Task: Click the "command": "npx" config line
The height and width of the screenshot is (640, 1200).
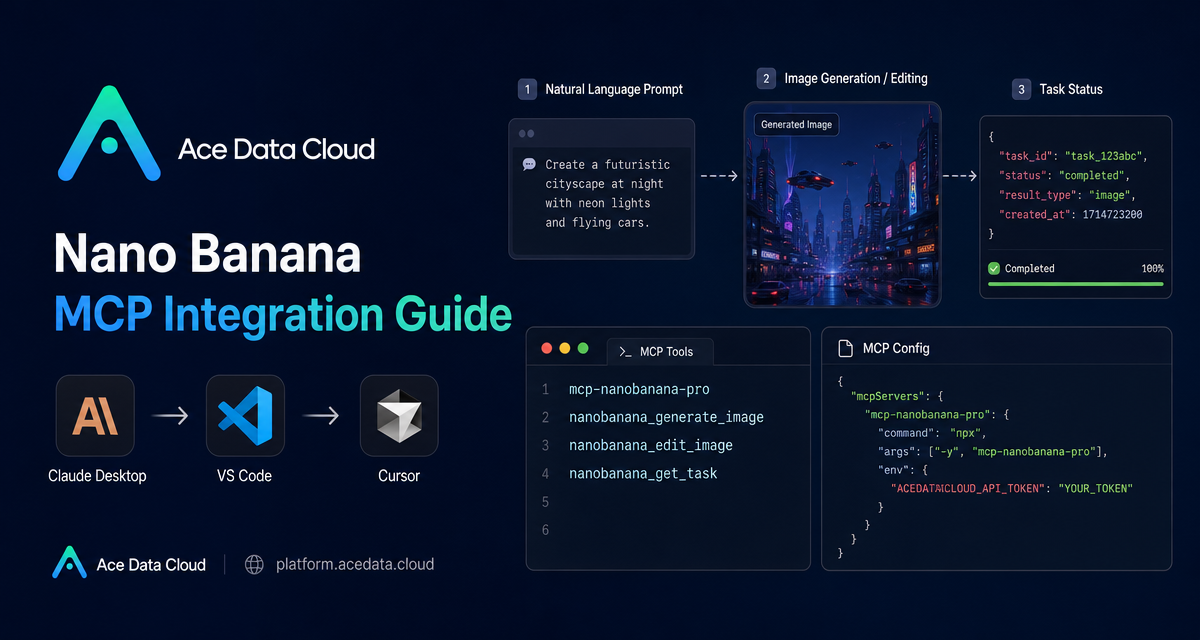Action: tap(932, 433)
